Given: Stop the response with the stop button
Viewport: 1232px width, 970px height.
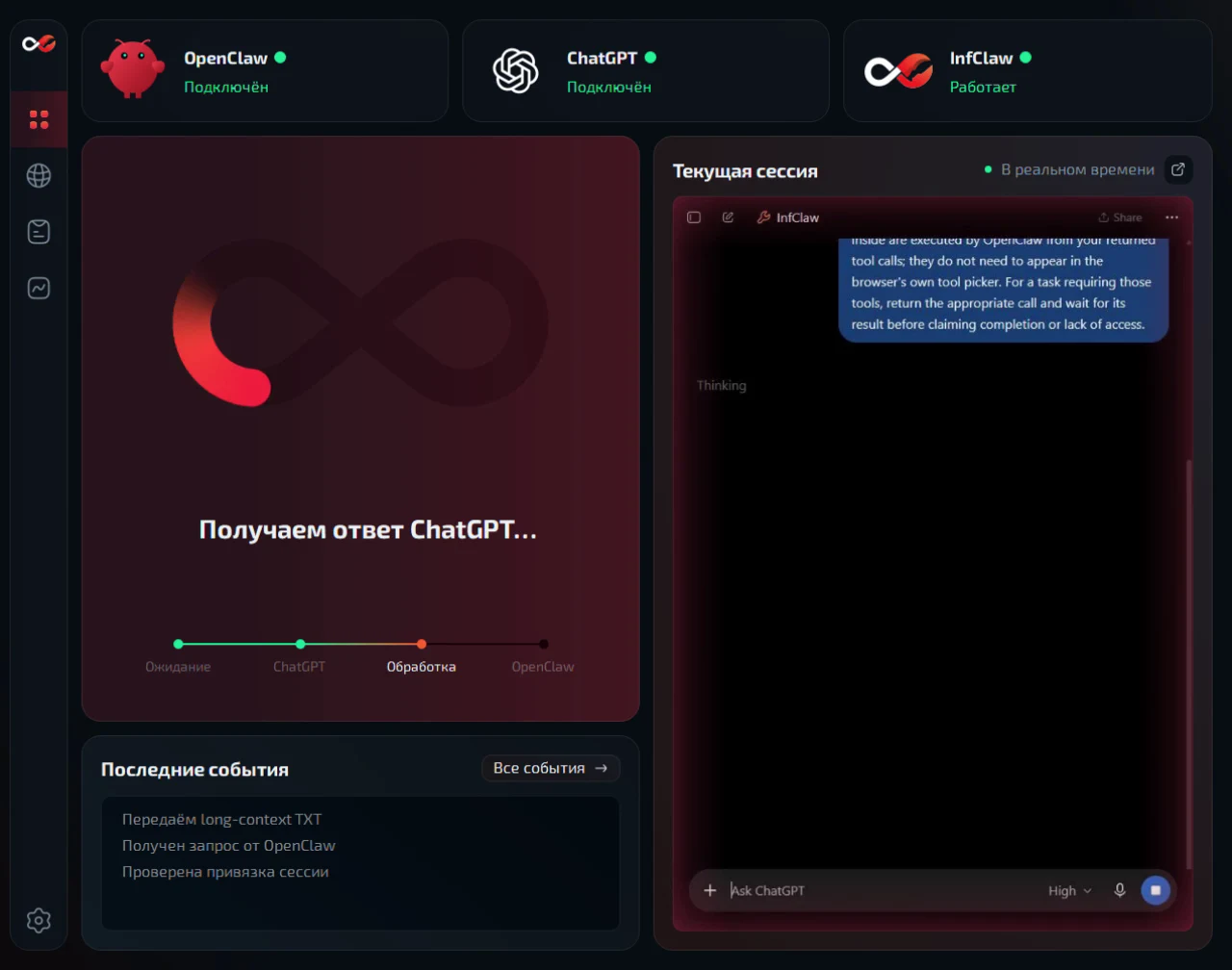Looking at the screenshot, I should 1155,890.
